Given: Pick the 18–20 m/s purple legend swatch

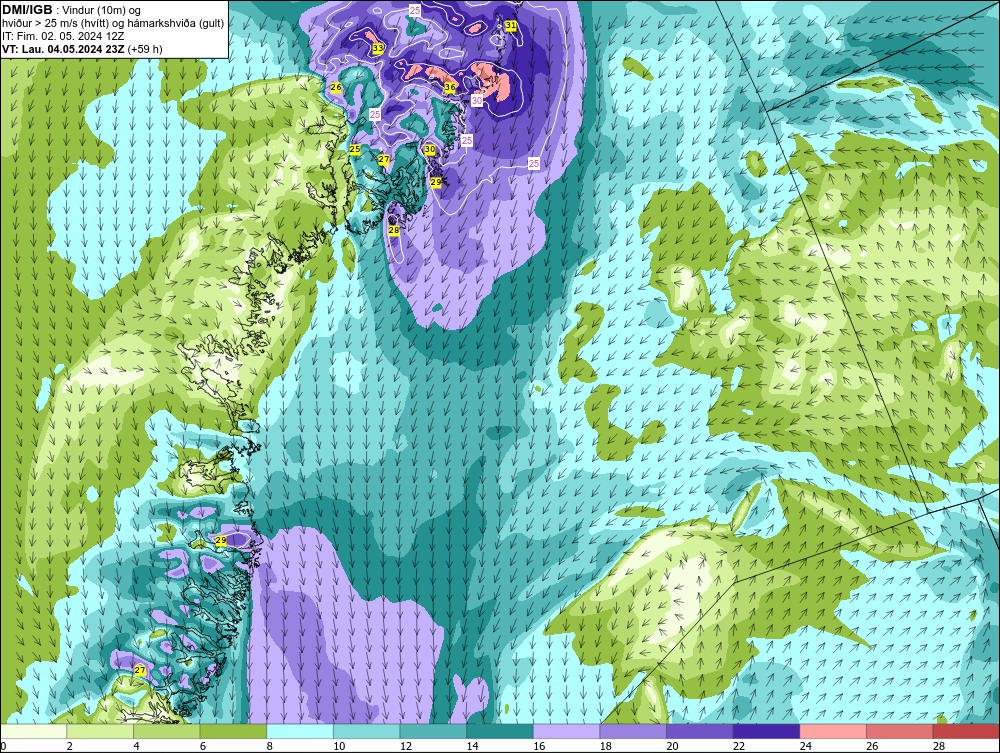Looking at the screenshot, I should (633, 731).
